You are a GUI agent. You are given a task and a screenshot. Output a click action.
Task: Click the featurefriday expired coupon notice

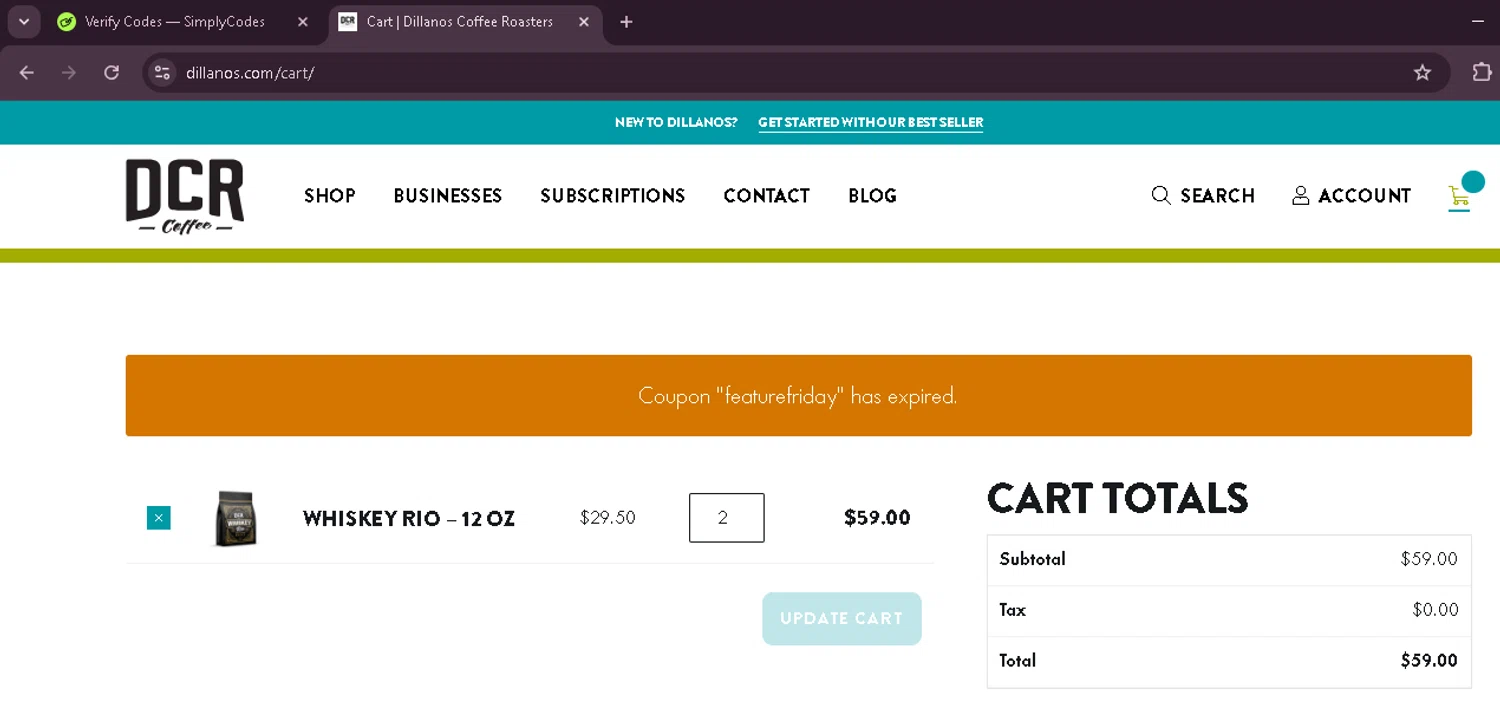pyautogui.click(x=798, y=396)
